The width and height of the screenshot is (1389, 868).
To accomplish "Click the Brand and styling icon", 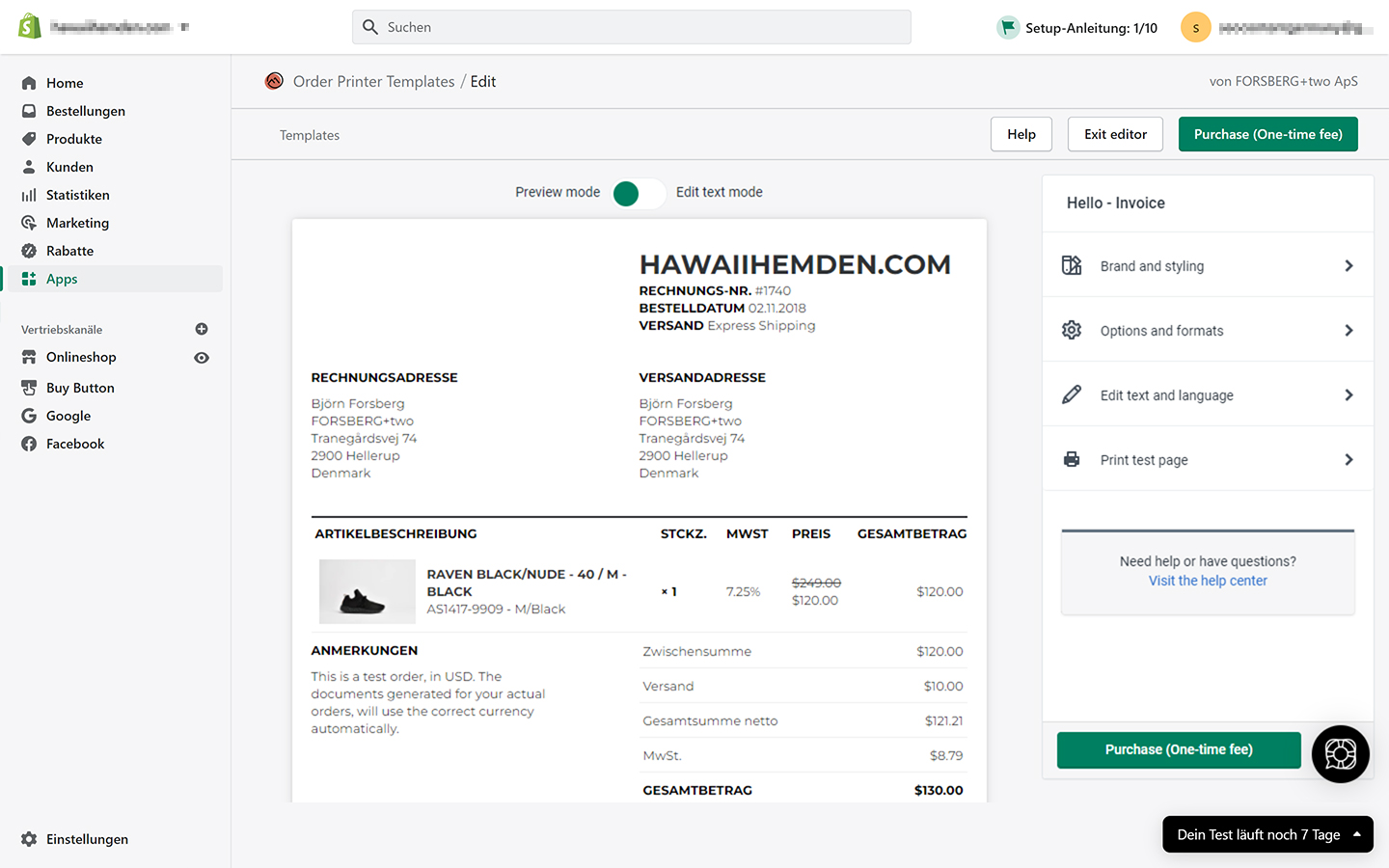I will (x=1072, y=265).
